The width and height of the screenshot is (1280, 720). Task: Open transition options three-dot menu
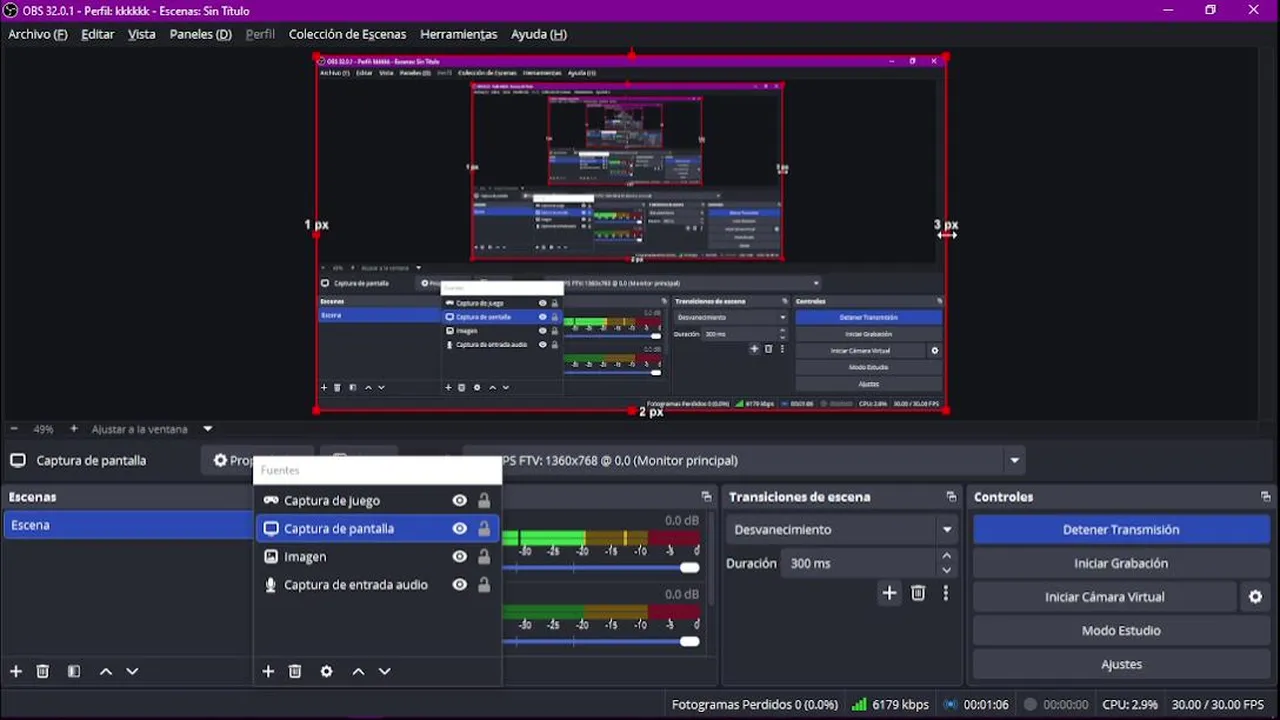point(945,593)
